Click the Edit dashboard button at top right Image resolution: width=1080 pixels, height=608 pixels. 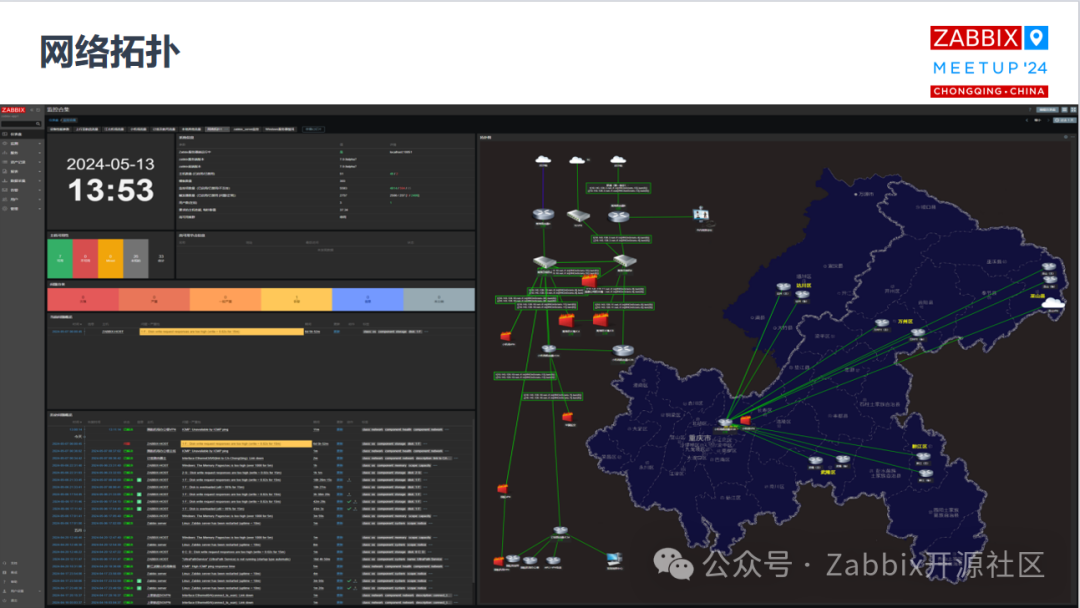[1048, 109]
